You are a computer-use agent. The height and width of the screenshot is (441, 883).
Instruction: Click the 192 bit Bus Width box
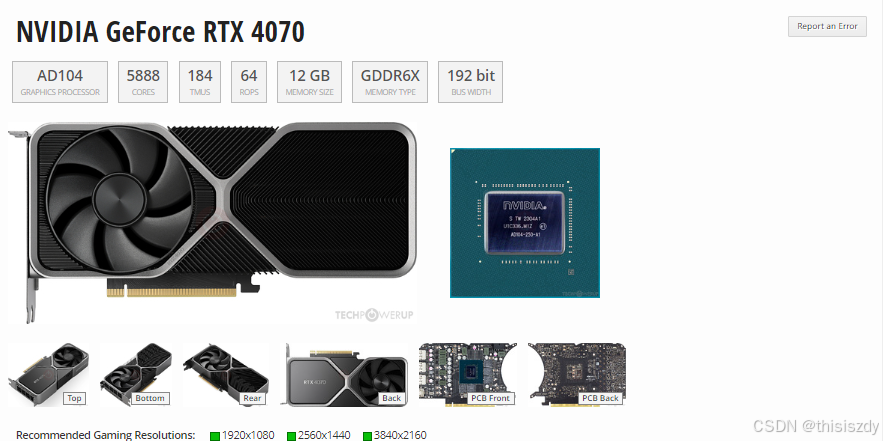coord(470,82)
